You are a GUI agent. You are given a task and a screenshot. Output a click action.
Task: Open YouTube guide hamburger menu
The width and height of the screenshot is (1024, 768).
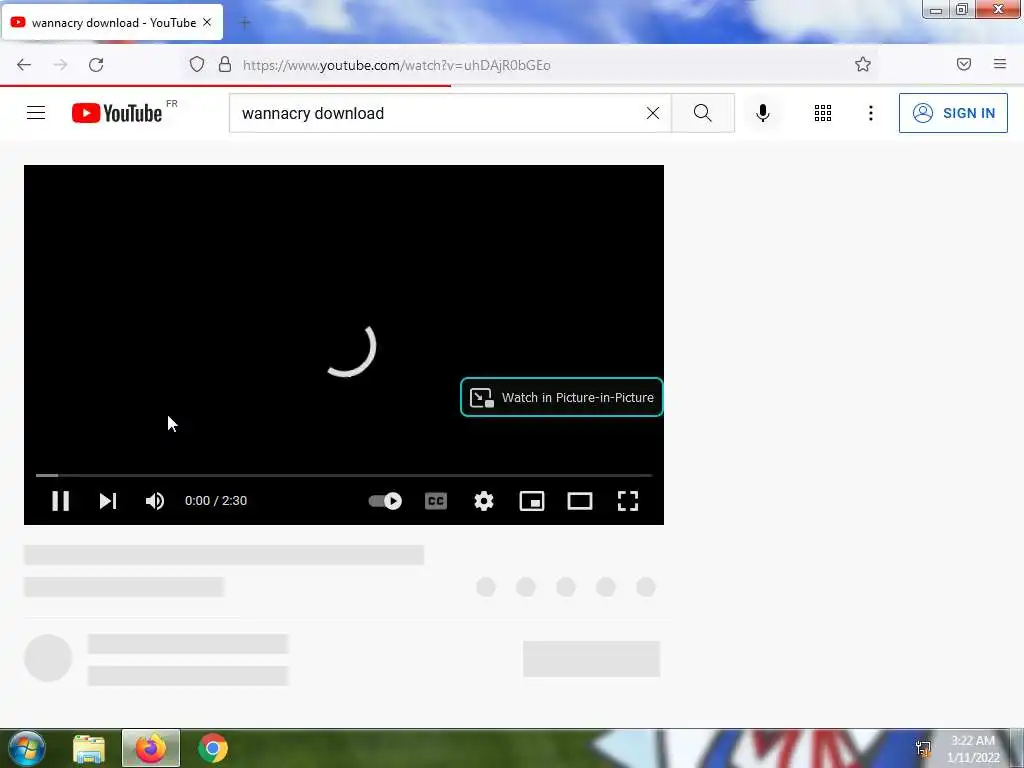tap(36, 113)
